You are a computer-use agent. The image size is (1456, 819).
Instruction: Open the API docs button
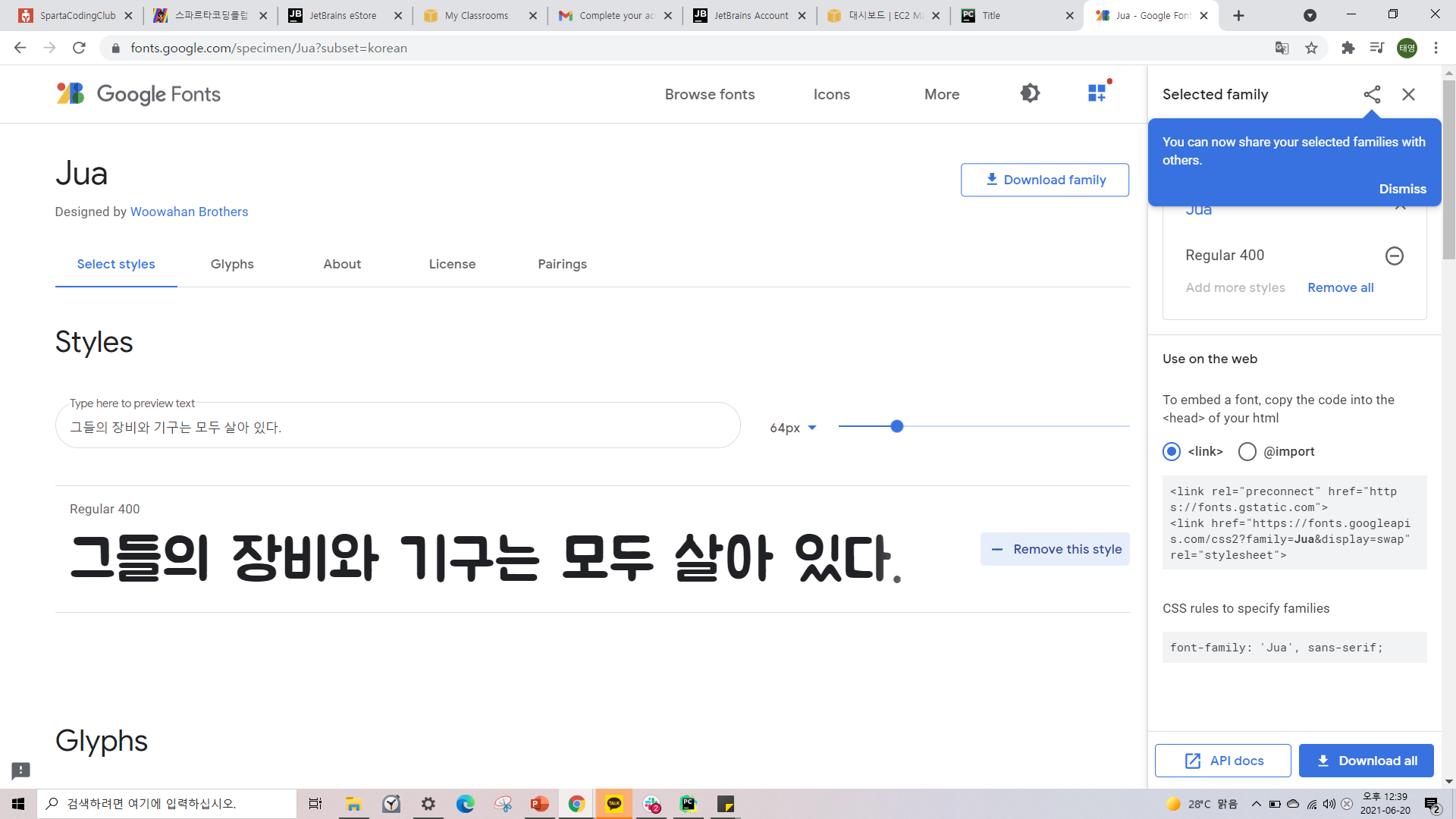[1222, 761]
